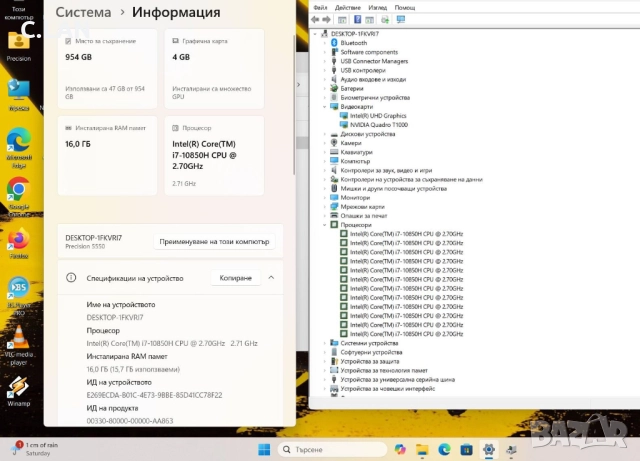Open BS.Player PRO desktop shortcut
This screenshot has width=640, height=461.
pos(18,296)
